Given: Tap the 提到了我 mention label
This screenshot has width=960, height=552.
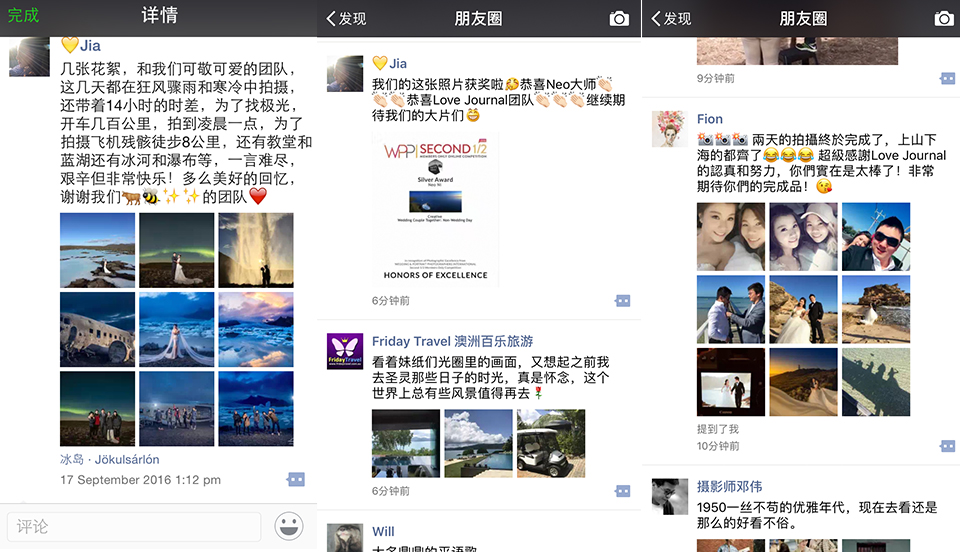Looking at the screenshot, I should click(x=718, y=429).
